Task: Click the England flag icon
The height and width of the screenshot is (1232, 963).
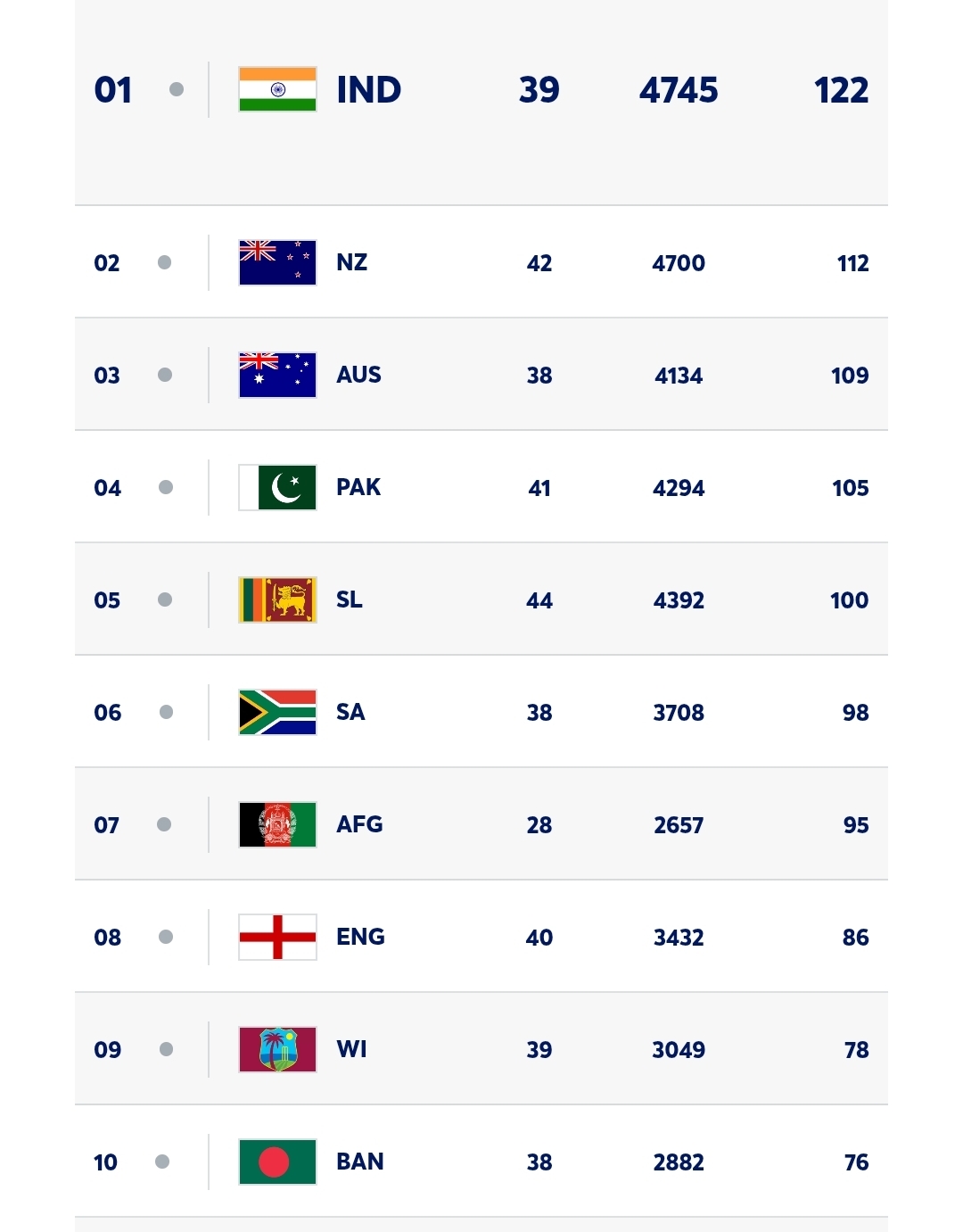Action: click(277, 937)
